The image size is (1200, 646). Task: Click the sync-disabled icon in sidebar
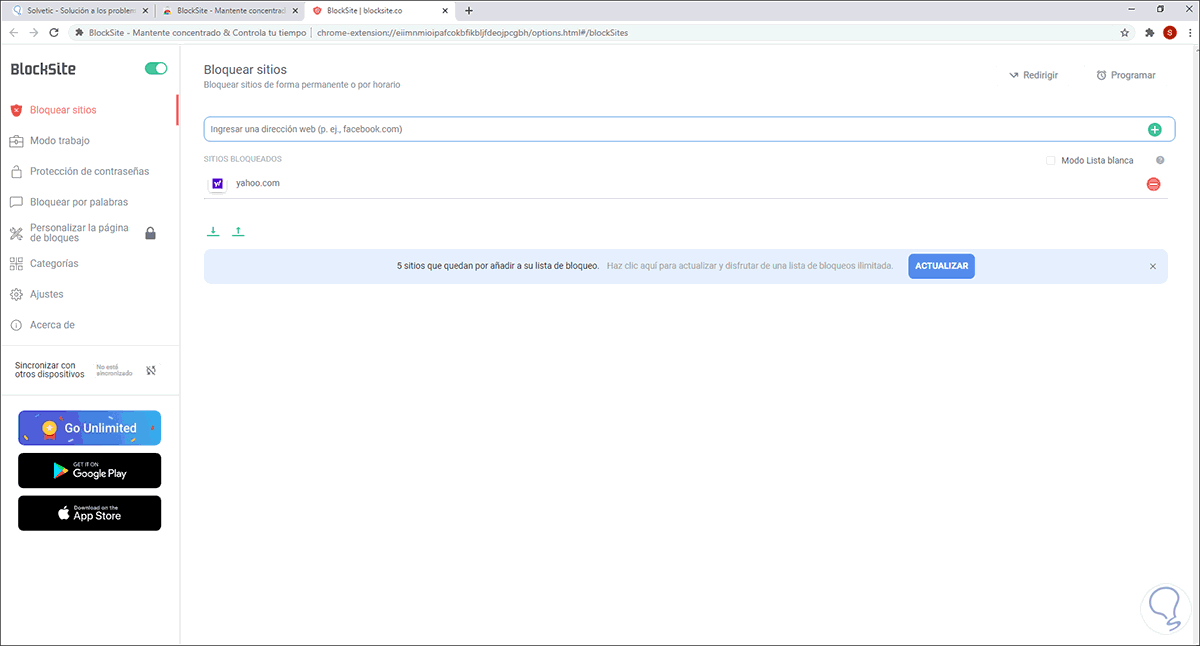tap(151, 370)
